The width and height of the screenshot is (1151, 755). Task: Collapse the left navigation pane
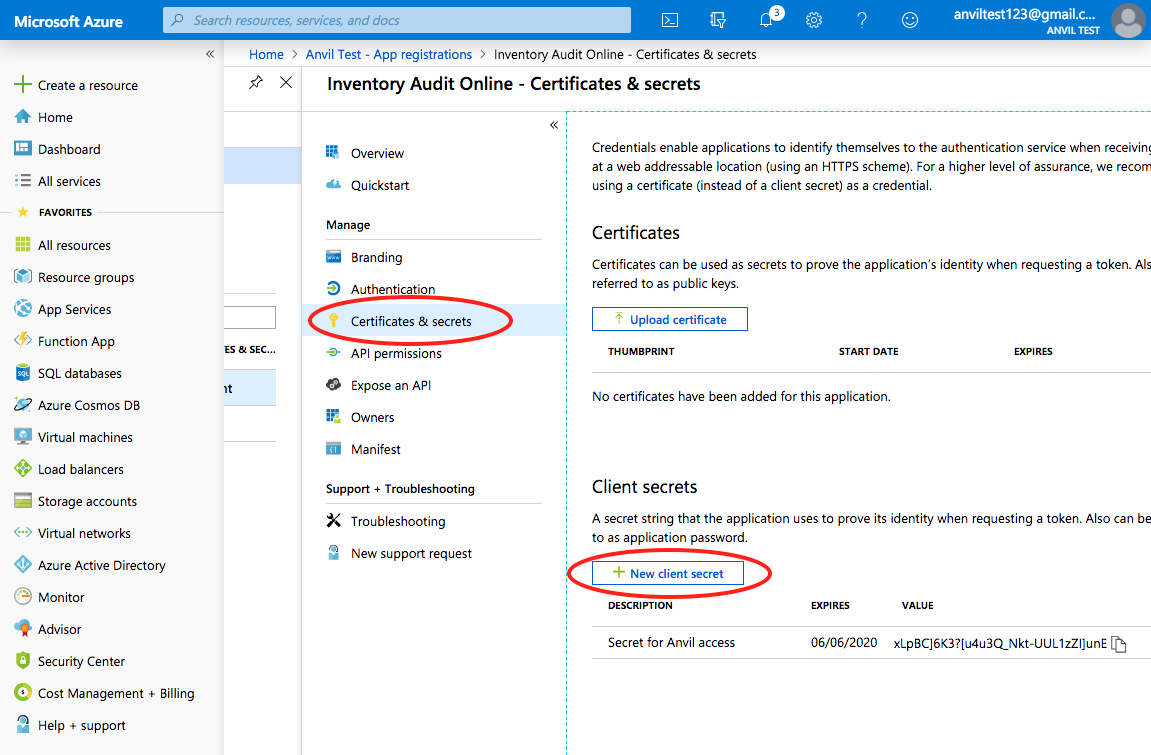tap(209, 55)
